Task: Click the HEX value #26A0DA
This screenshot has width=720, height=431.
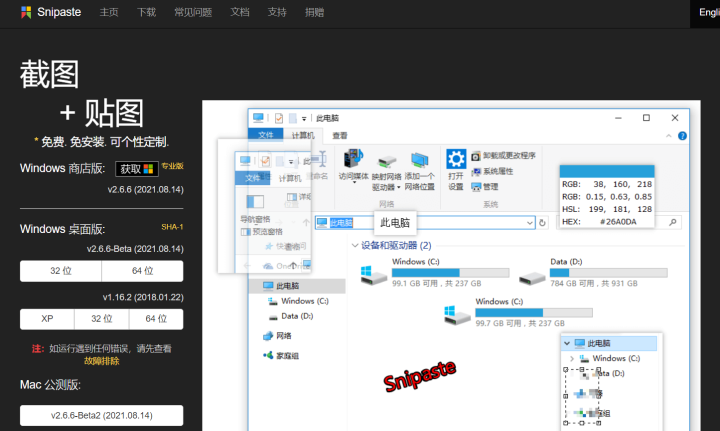Action: coord(618,222)
